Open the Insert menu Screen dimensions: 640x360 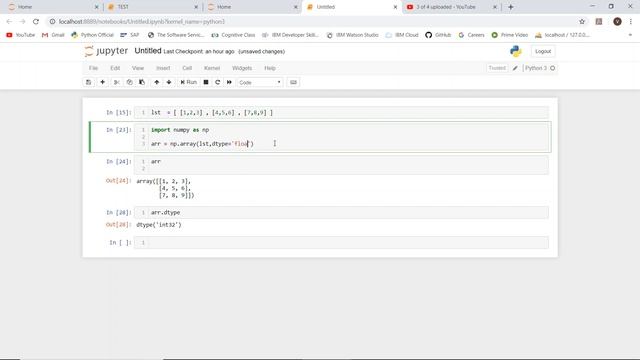click(163, 68)
